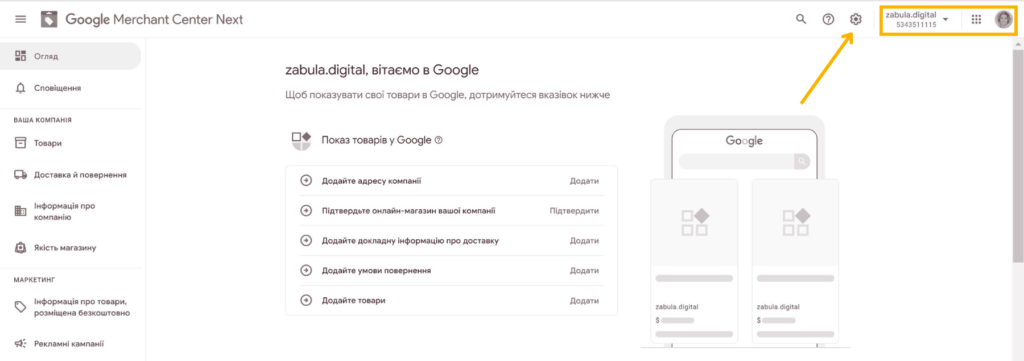This screenshot has width=1024, height=361.
Task: Click Додати for company address
Action: pos(584,181)
